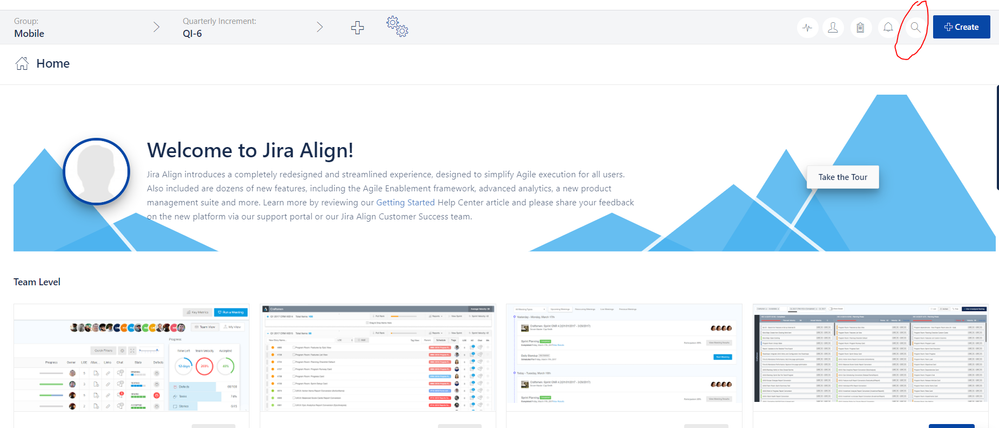Click the chevron after Mobile
The image size is (999, 428).
pos(157,27)
